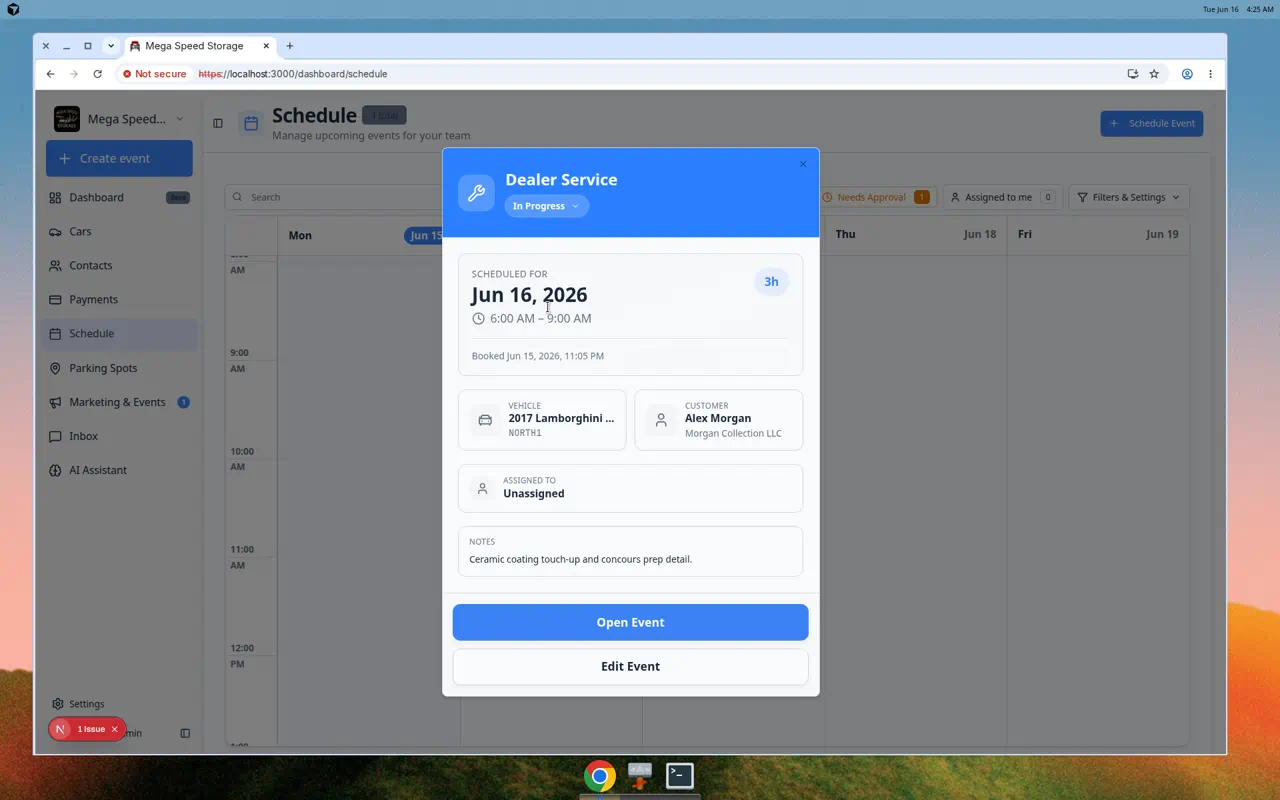
Task: Open the tab search dropdown arrow
Action: pyautogui.click(x=111, y=46)
